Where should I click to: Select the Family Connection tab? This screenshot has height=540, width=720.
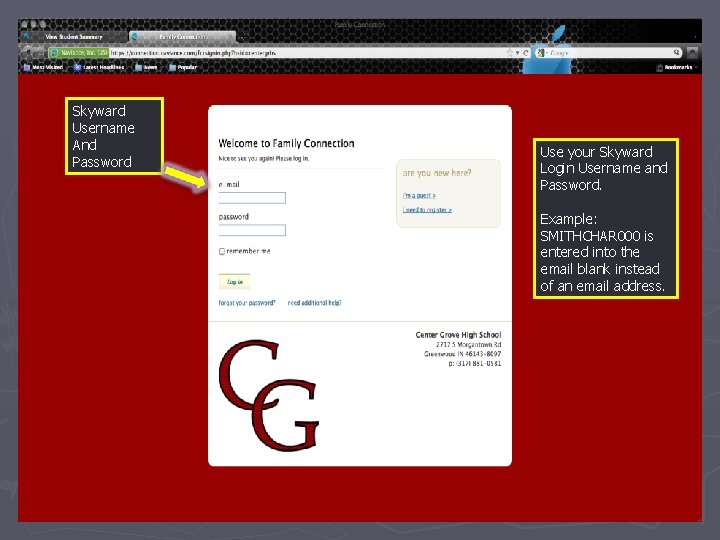coord(183,37)
